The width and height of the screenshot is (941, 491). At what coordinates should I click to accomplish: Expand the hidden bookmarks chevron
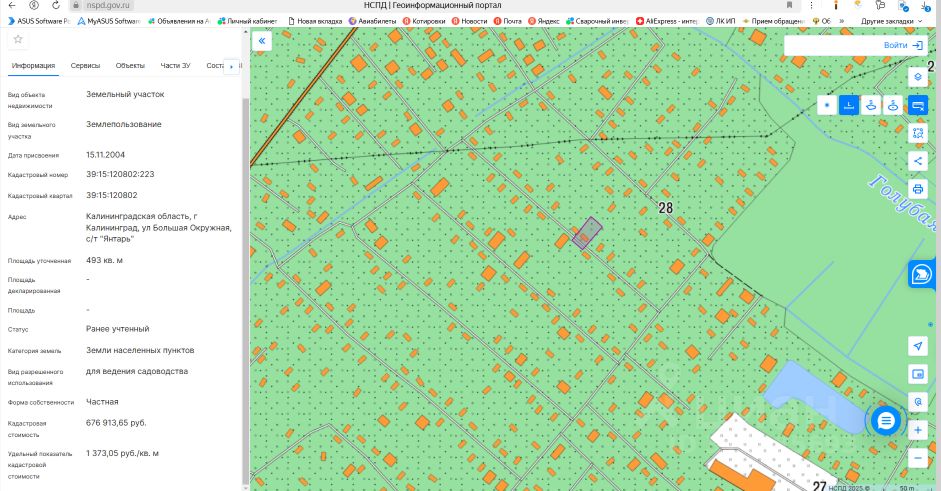pyautogui.click(x=841, y=21)
